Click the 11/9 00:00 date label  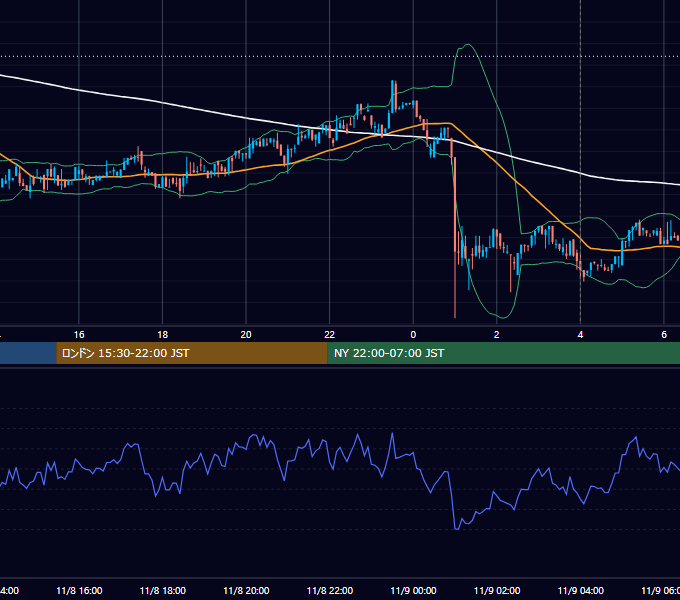[x=413, y=591]
